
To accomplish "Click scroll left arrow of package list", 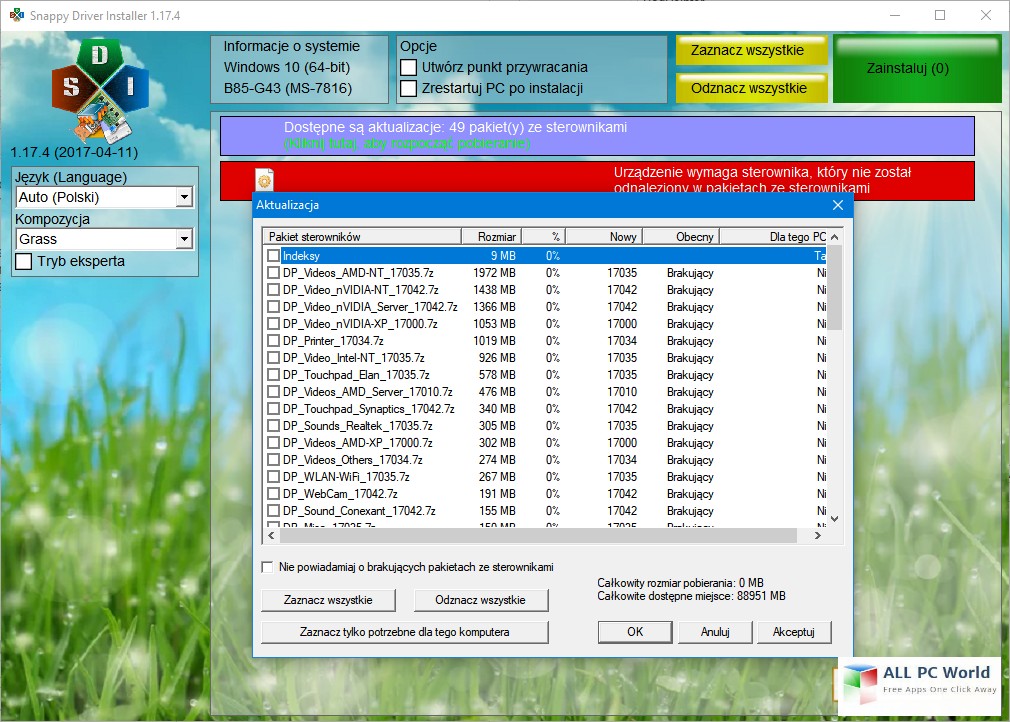I will 271,535.
